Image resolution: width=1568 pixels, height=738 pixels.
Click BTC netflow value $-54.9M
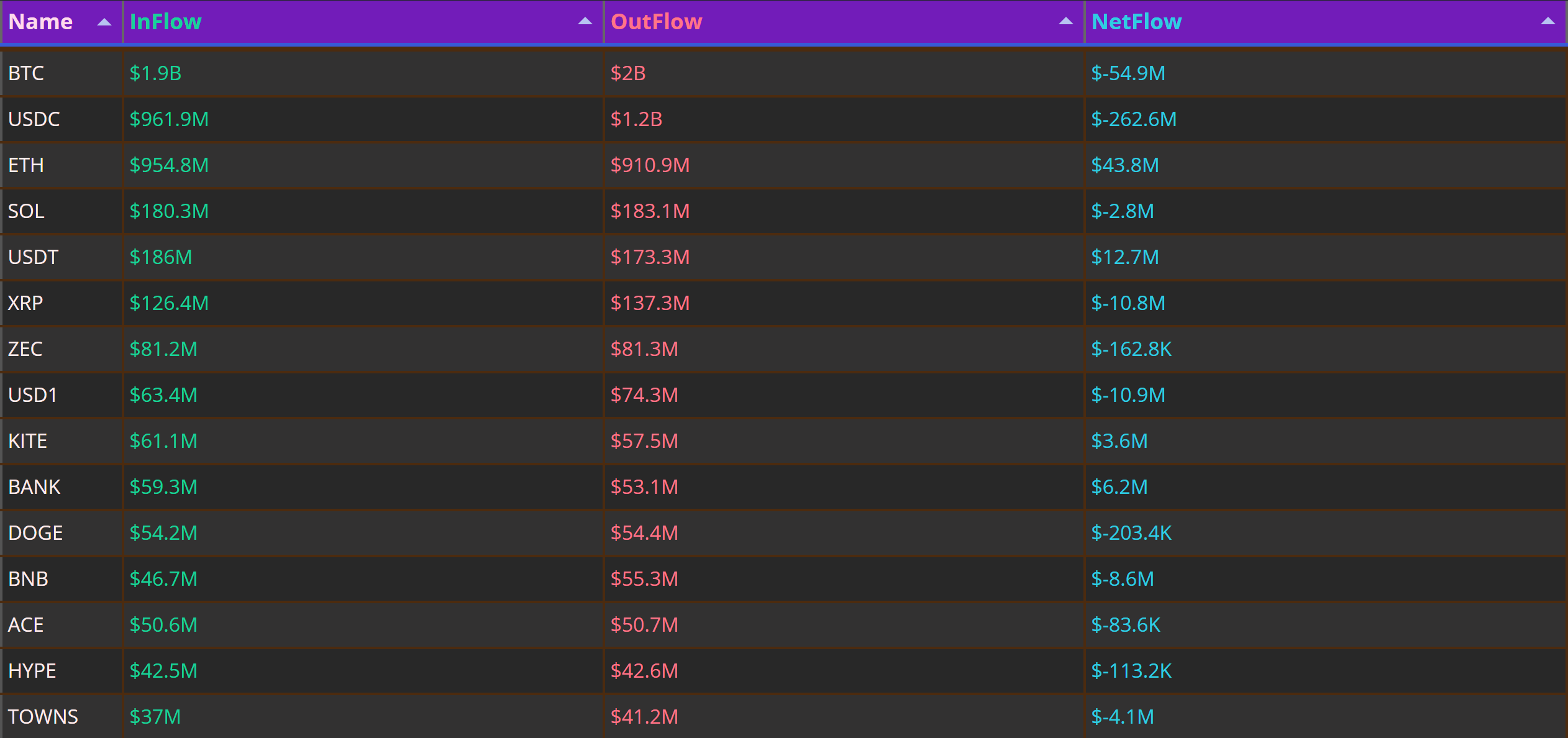[1128, 73]
